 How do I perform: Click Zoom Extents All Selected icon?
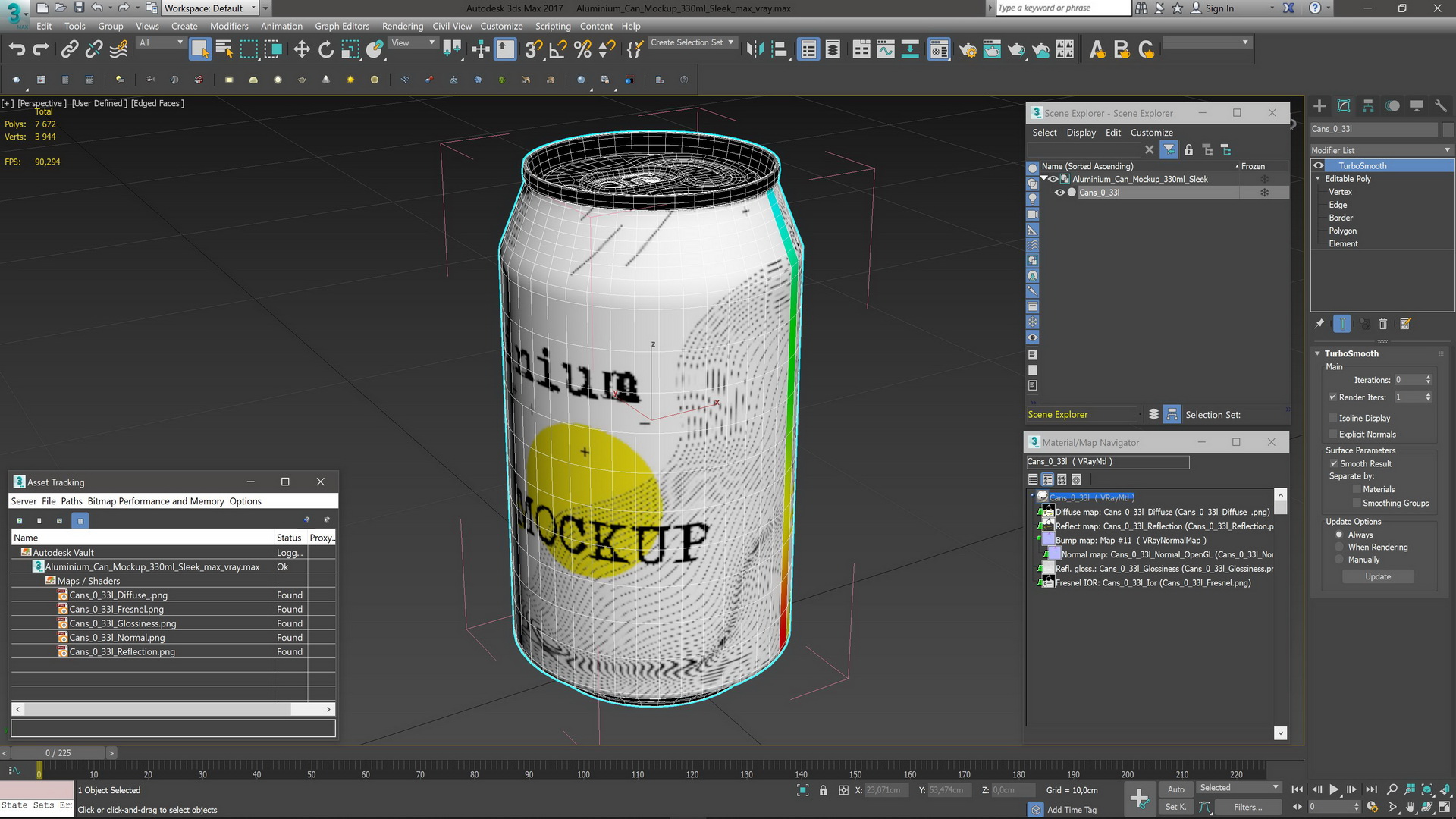(1444, 789)
